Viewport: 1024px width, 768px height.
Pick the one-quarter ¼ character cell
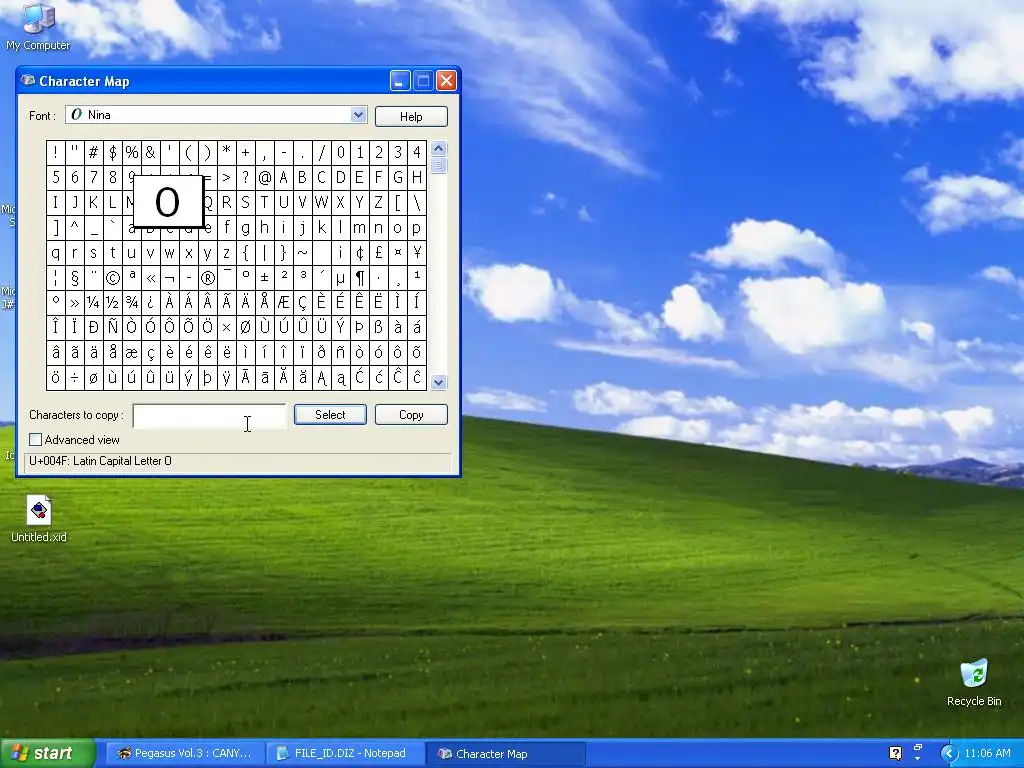pyautogui.click(x=93, y=303)
